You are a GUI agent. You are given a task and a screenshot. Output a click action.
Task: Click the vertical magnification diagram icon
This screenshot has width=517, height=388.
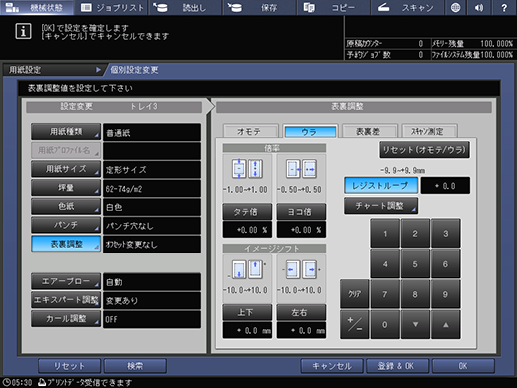pyautogui.click(x=247, y=169)
